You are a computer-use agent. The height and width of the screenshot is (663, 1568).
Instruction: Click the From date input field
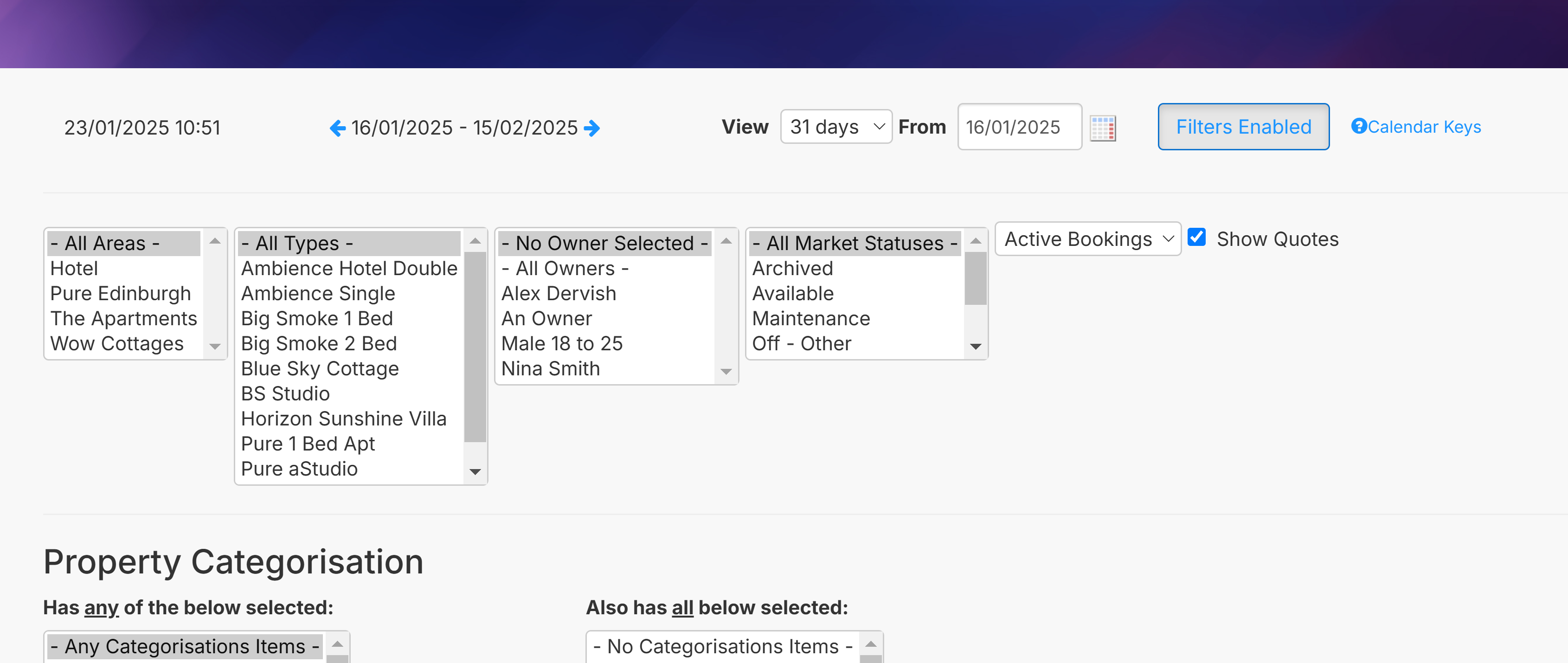coord(1019,127)
